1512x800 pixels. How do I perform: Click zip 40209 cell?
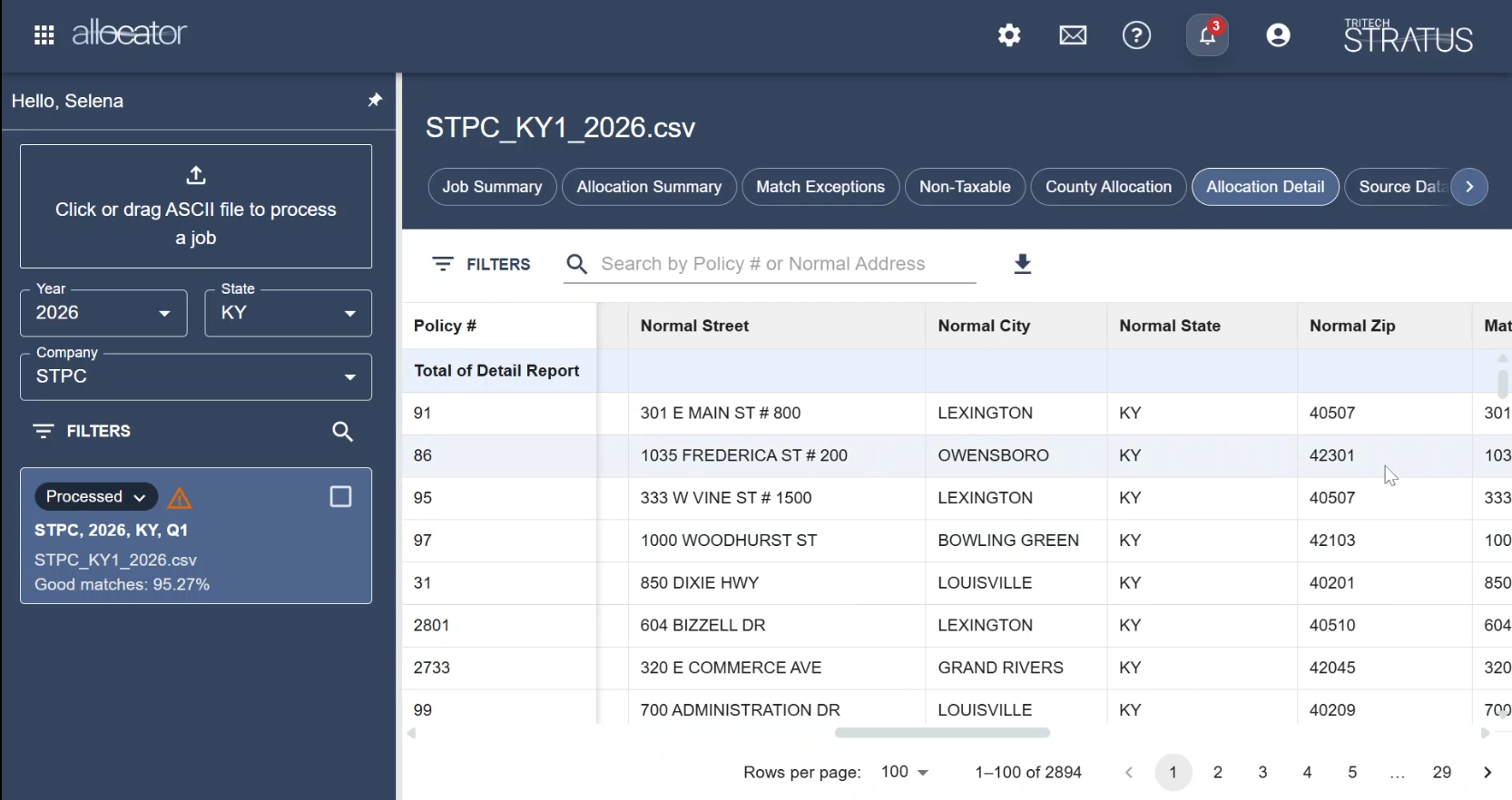point(1384,708)
